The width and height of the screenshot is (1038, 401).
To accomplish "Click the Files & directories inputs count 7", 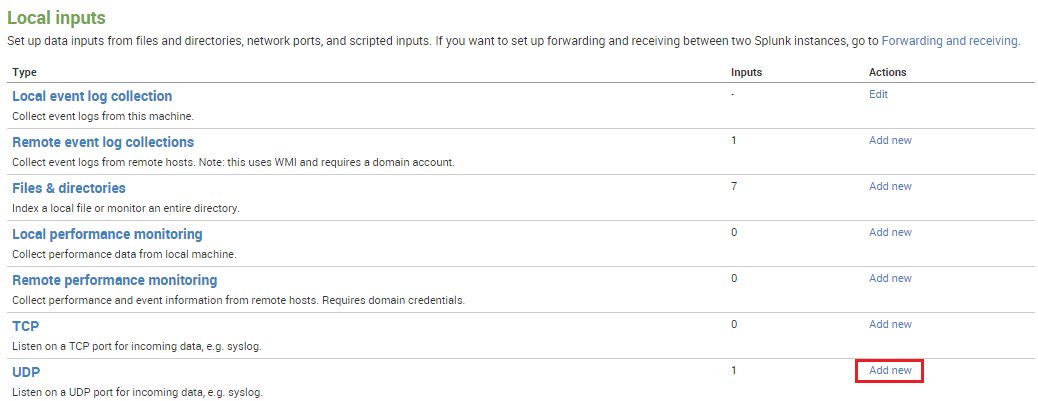I will tap(734, 186).
